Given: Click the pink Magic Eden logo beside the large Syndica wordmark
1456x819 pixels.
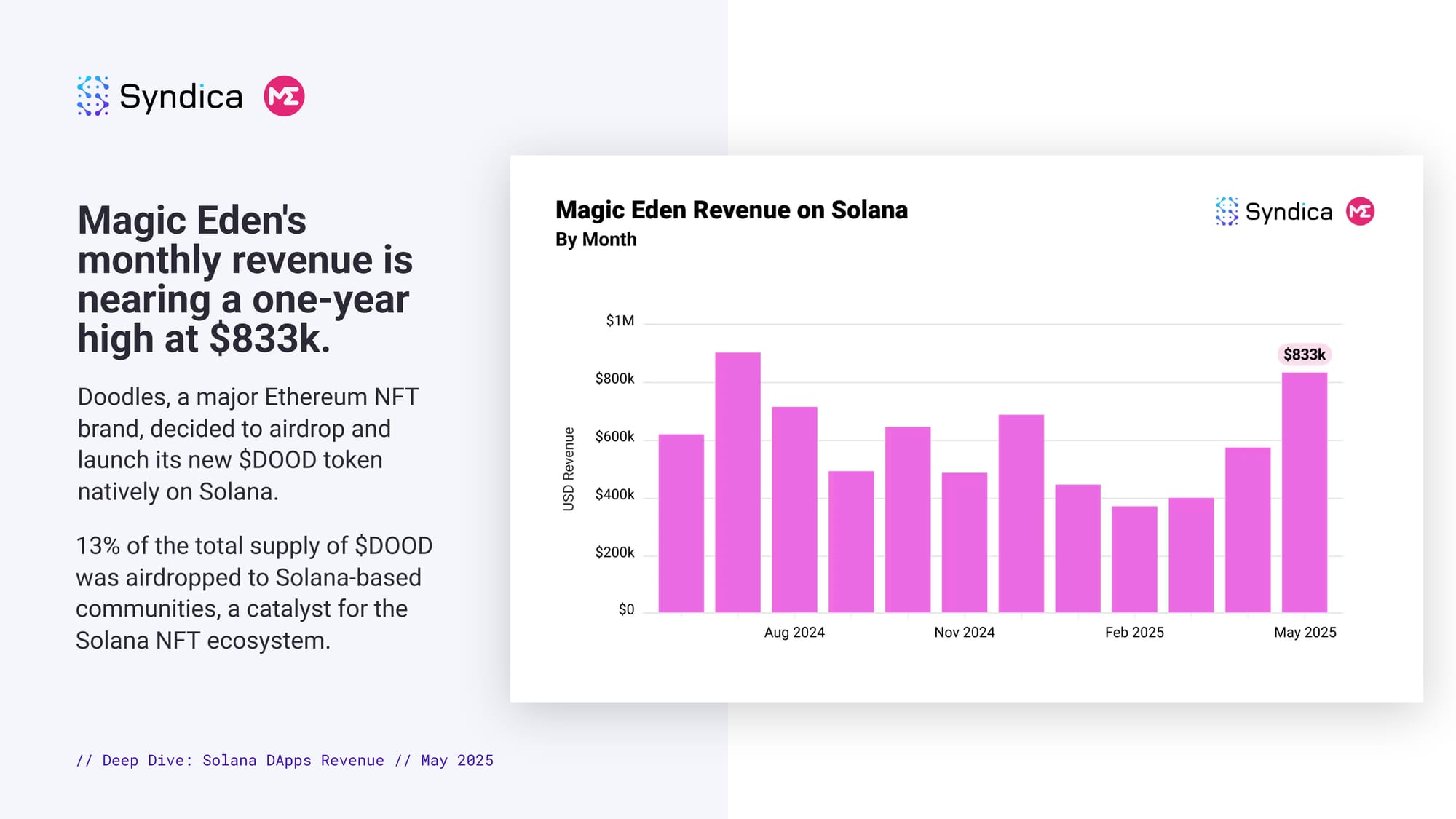Looking at the screenshot, I should pyautogui.click(x=284, y=96).
